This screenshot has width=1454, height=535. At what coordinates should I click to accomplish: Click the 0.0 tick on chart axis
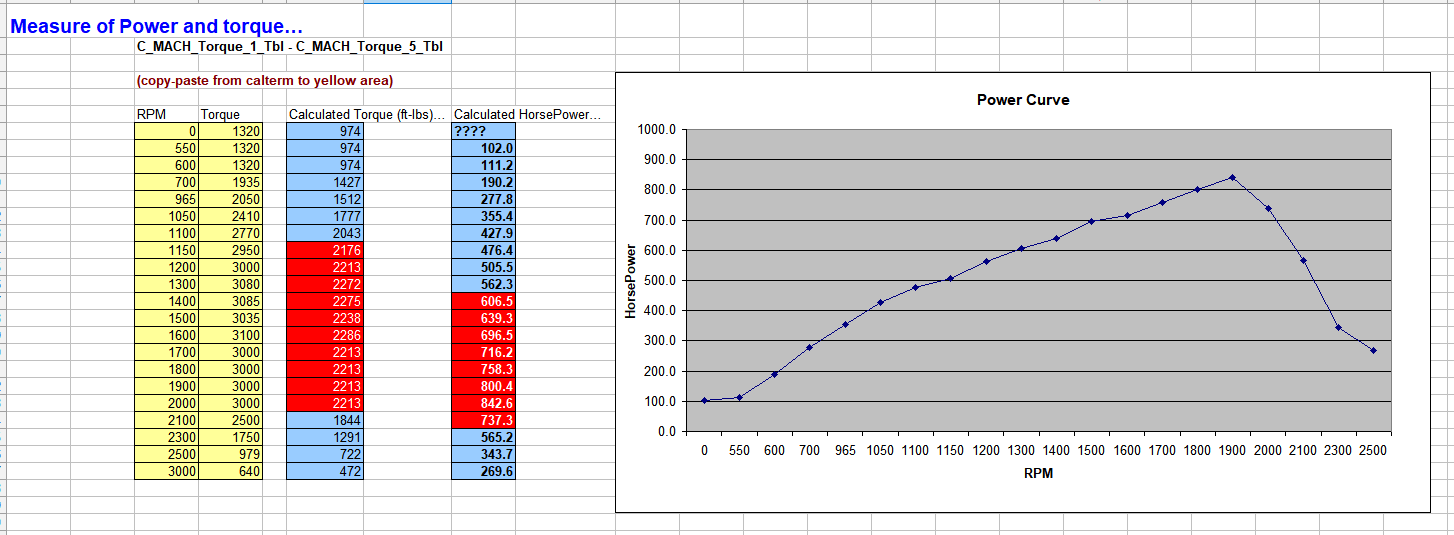coord(666,432)
